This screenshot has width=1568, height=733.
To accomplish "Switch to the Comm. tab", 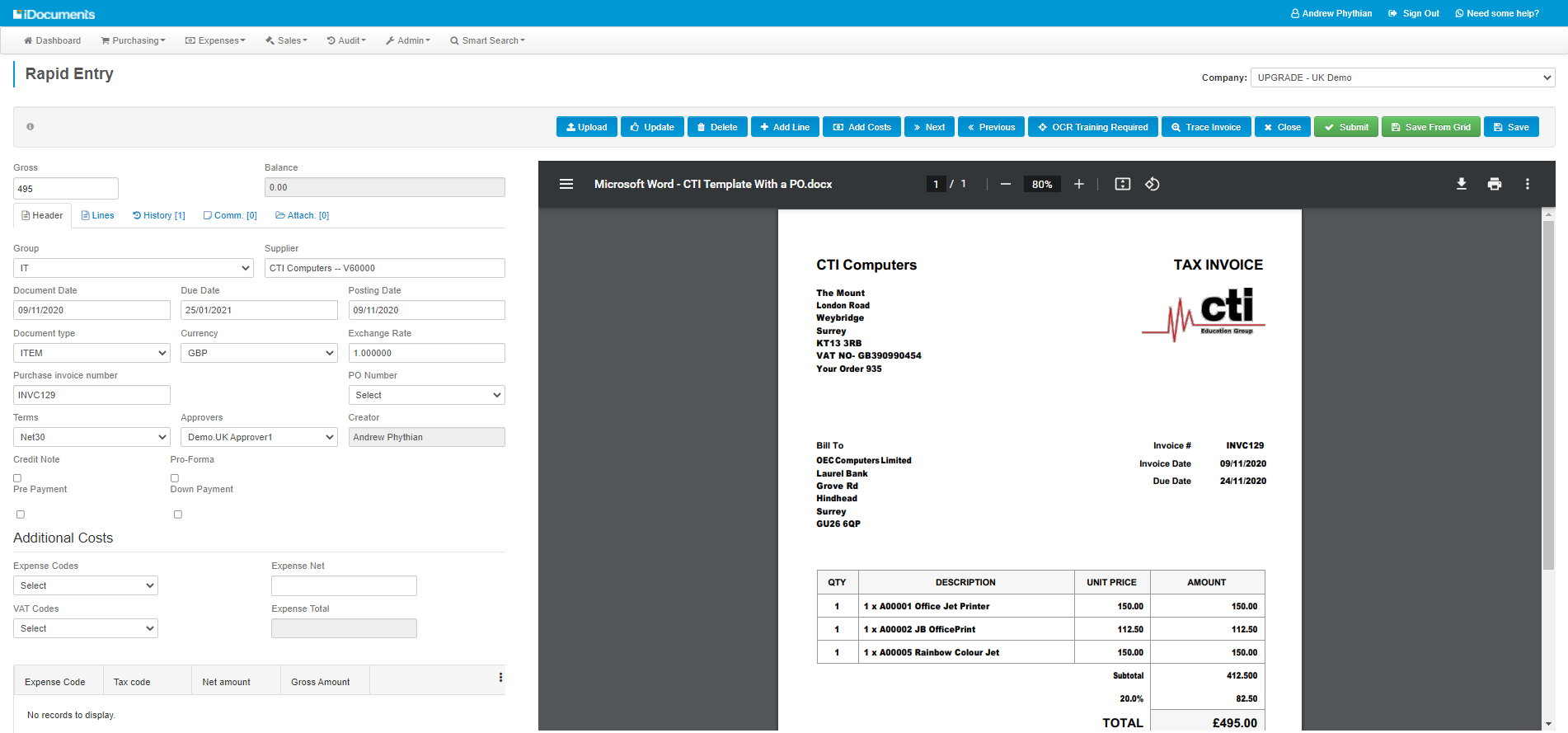I will pos(230,215).
